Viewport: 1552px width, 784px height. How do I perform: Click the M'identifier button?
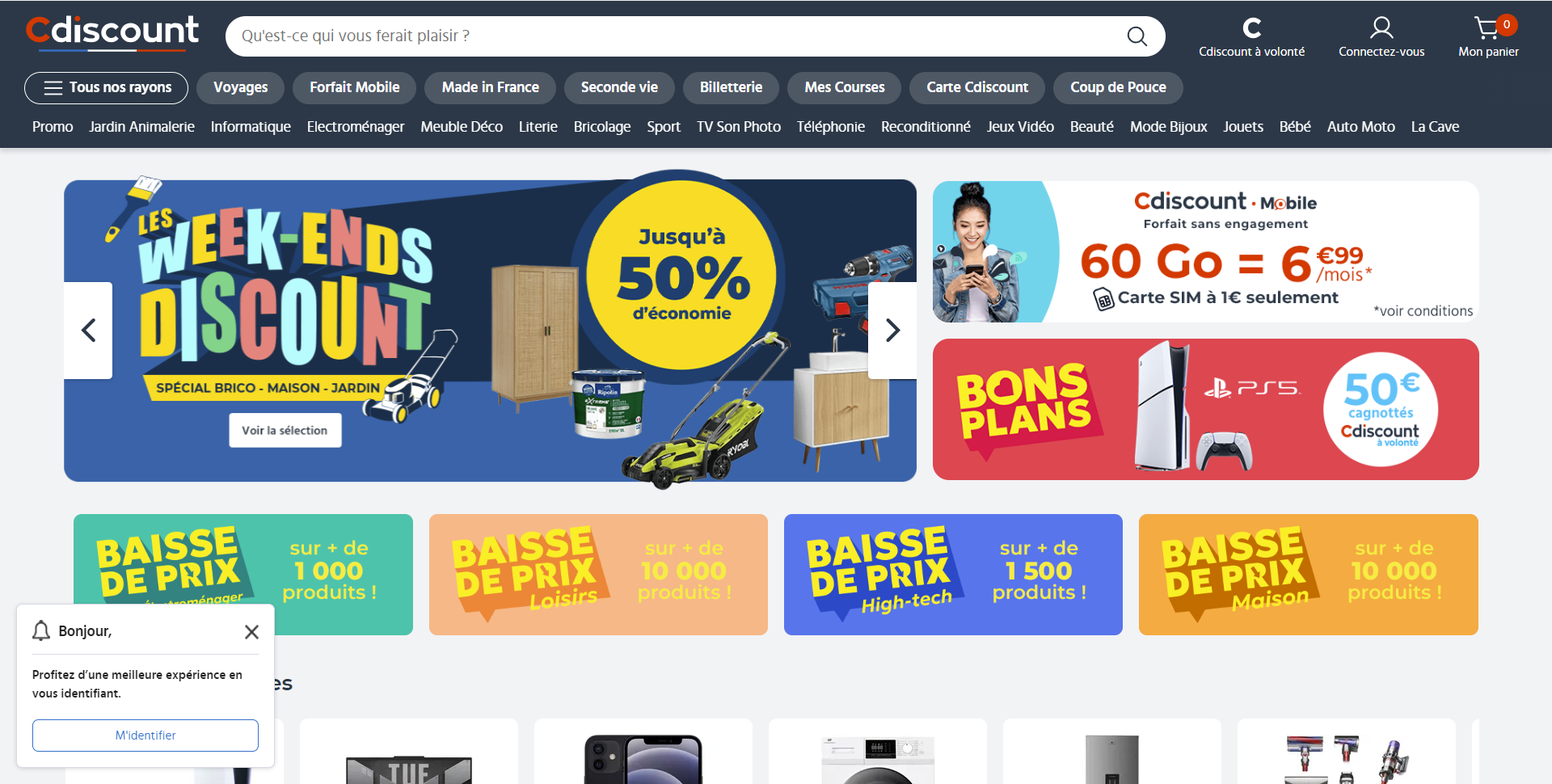[x=145, y=736]
